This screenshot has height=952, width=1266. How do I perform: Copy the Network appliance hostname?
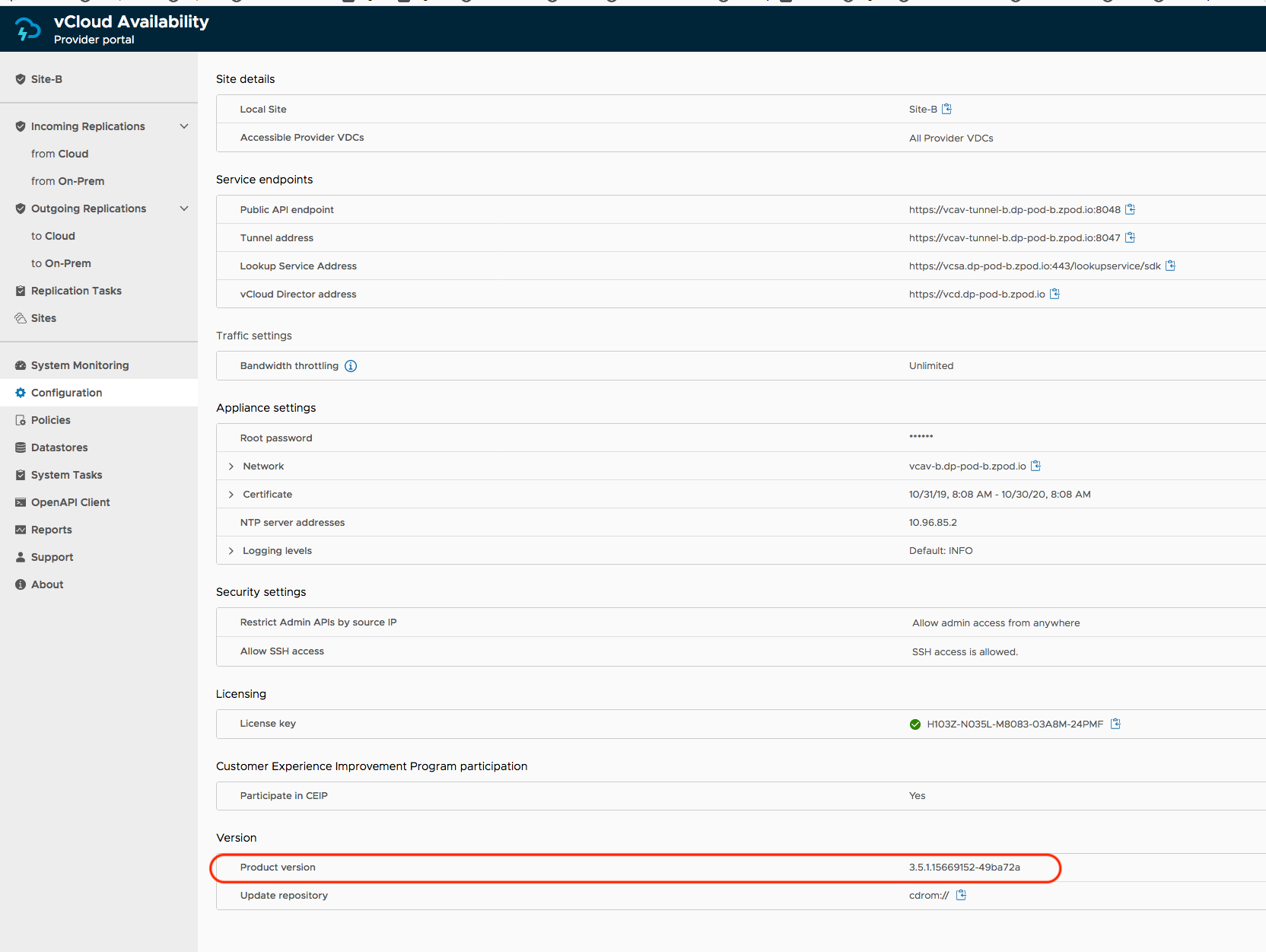1035,466
